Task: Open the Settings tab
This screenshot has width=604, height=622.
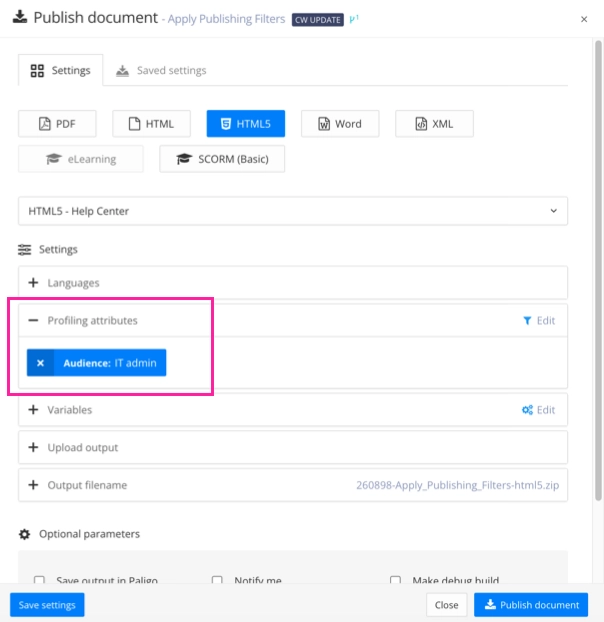Action: [x=61, y=70]
